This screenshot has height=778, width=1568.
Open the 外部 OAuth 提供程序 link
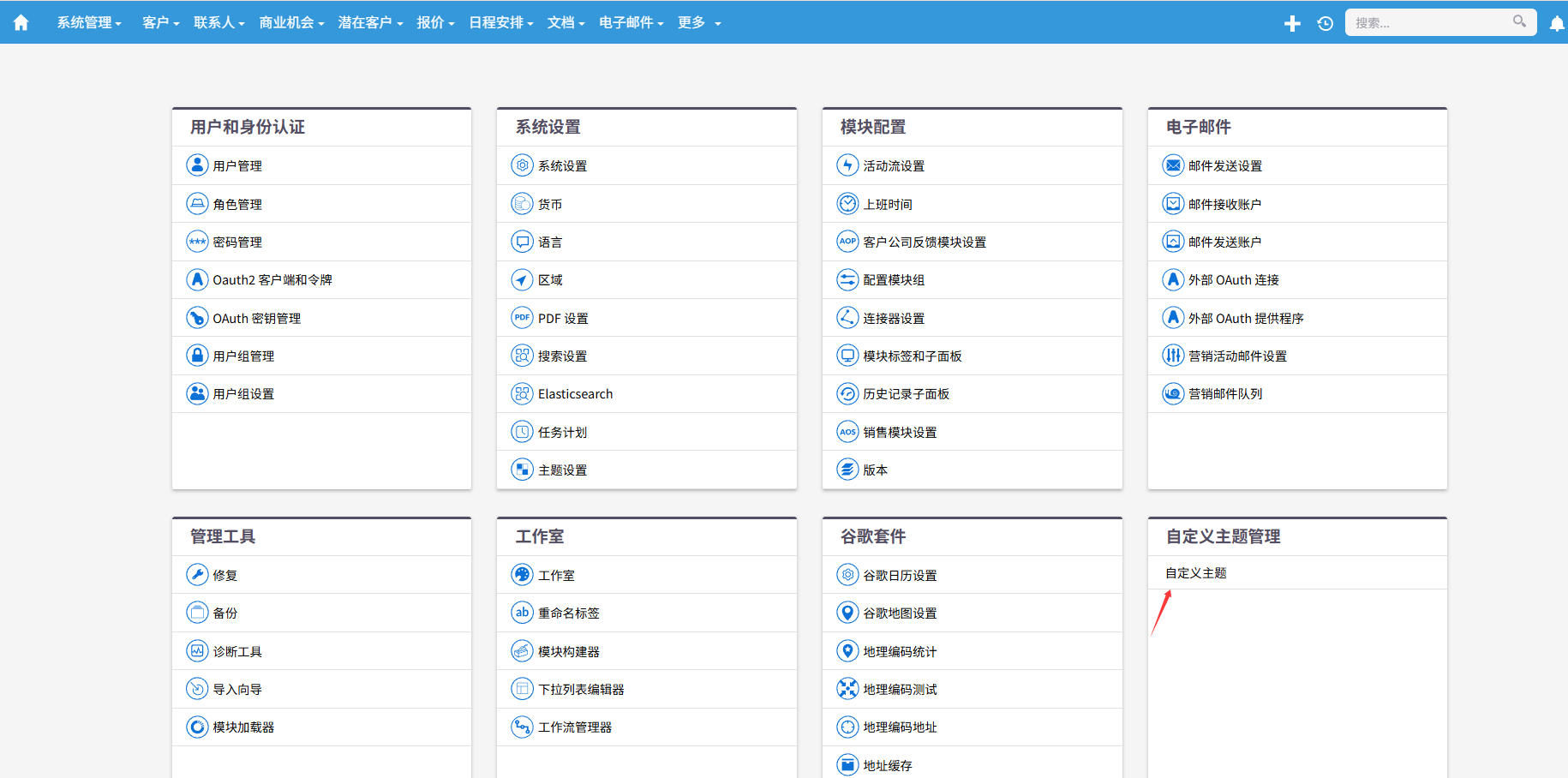point(1246,318)
